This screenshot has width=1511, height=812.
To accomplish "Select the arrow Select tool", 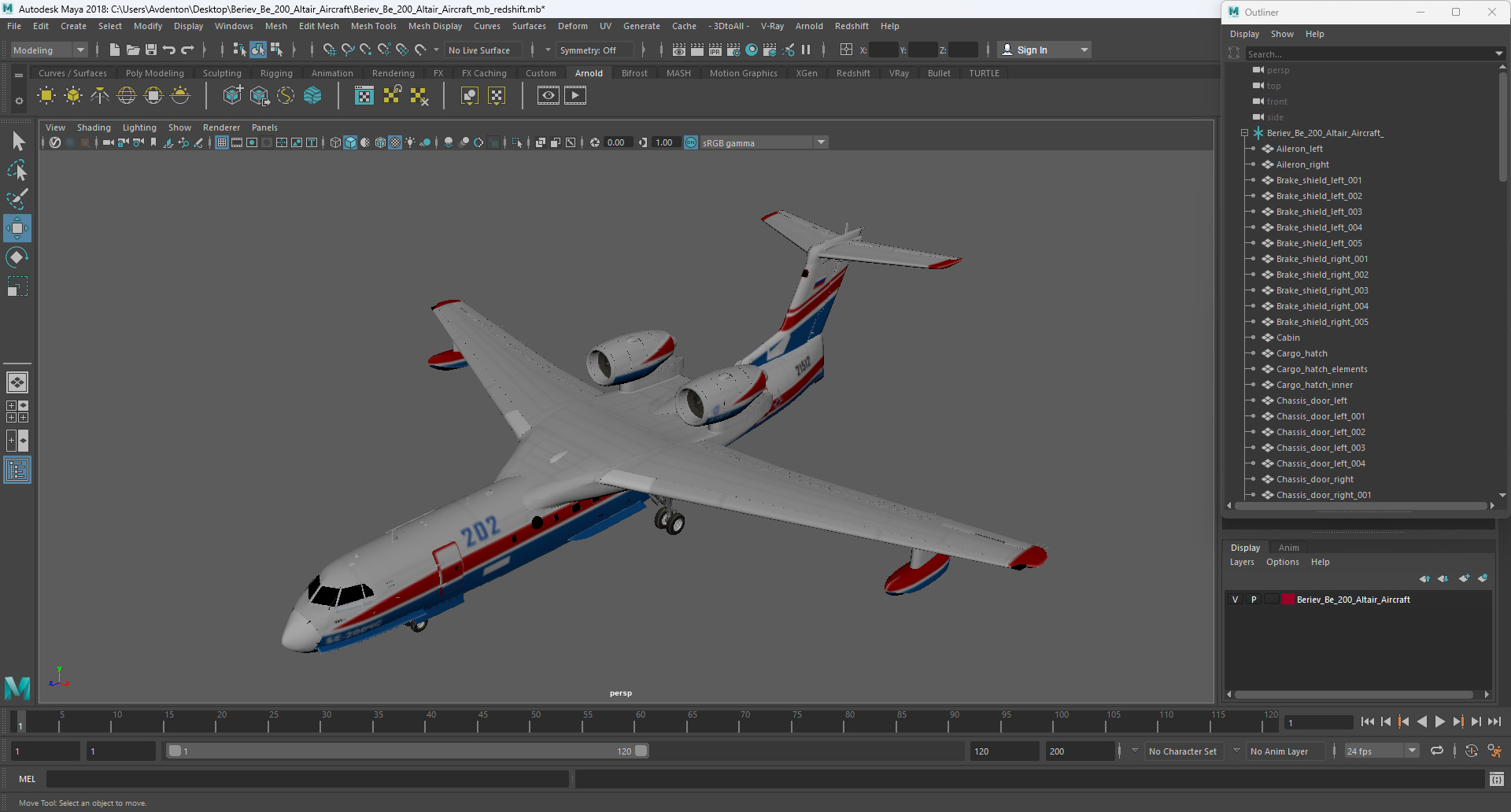I will (18, 142).
